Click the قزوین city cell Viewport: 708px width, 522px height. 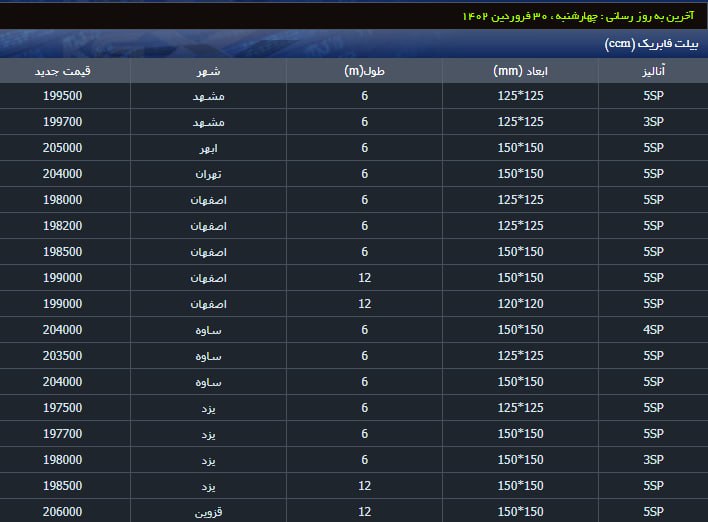click(208, 513)
